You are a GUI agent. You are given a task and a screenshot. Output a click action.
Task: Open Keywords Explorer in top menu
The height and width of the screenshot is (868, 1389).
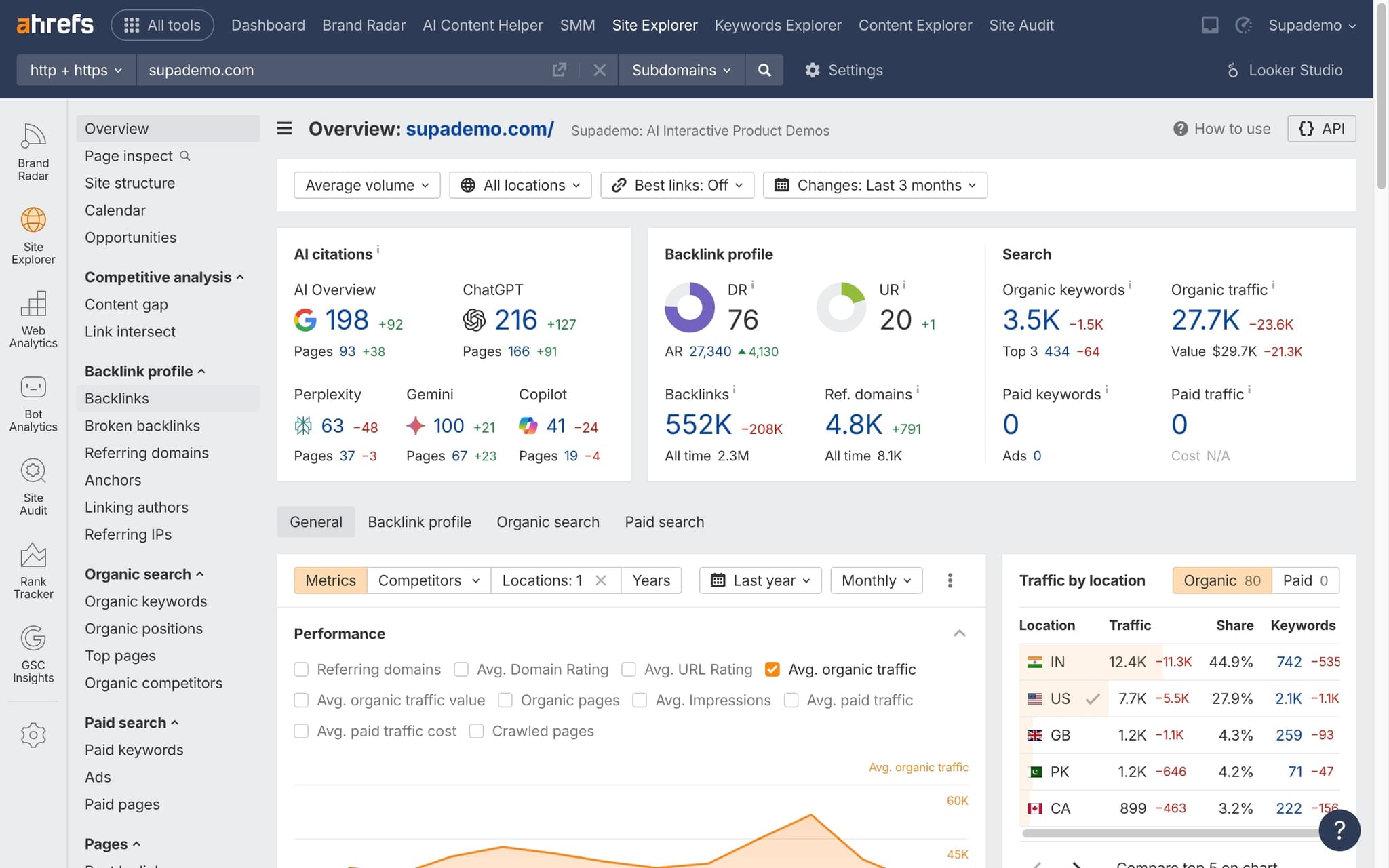click(777, 25)
